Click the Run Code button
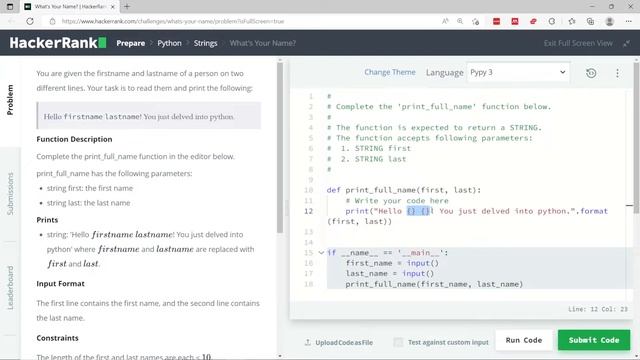The height and width of the screenshot is (360, 640). [x=524, y=340]
